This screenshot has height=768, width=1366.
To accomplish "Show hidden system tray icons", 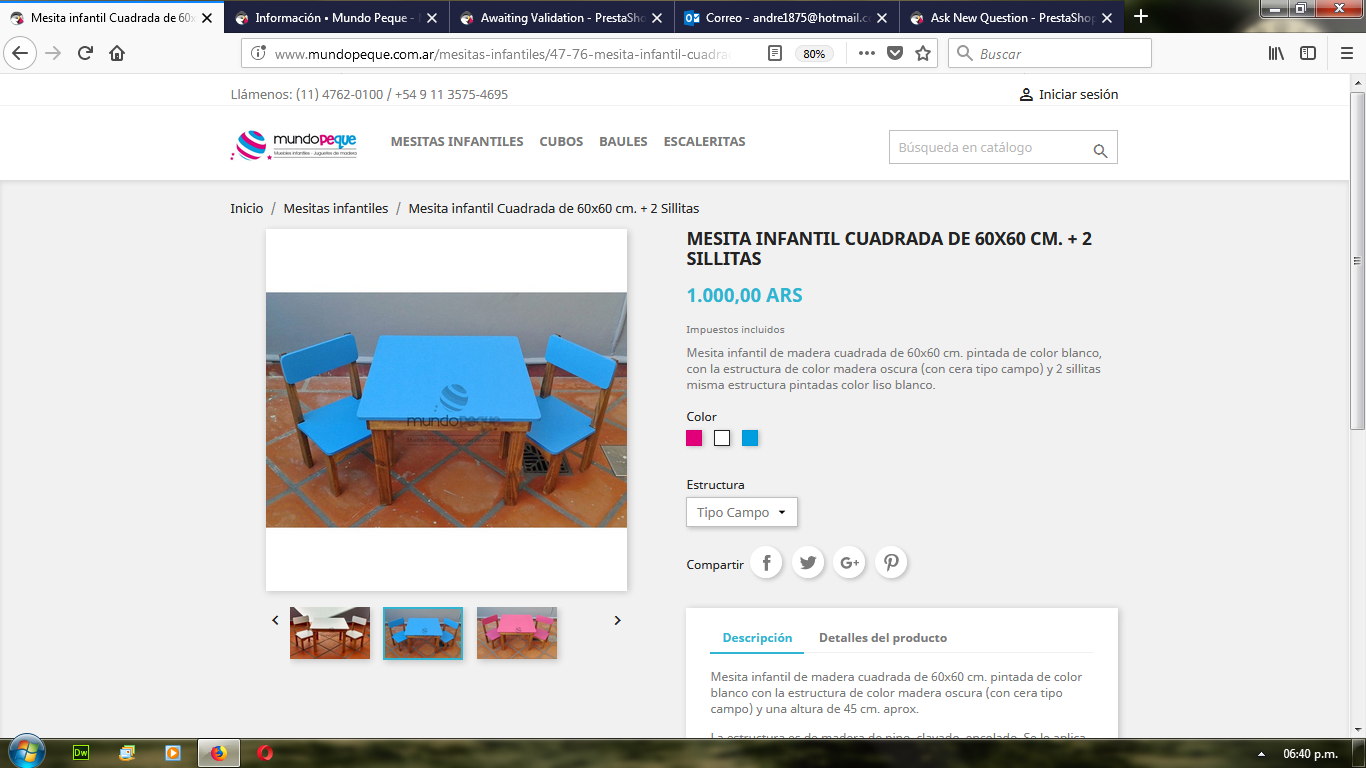I will coord(1261,754).
